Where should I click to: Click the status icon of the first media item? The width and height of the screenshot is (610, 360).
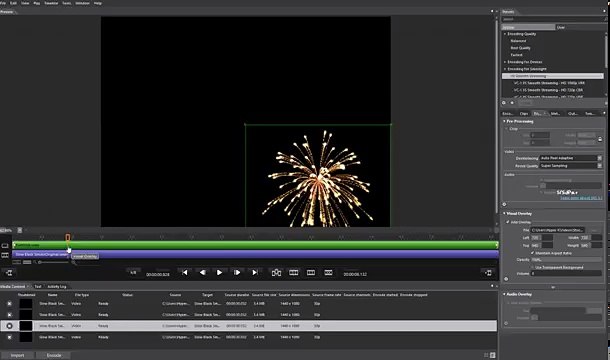pos(10,304)
